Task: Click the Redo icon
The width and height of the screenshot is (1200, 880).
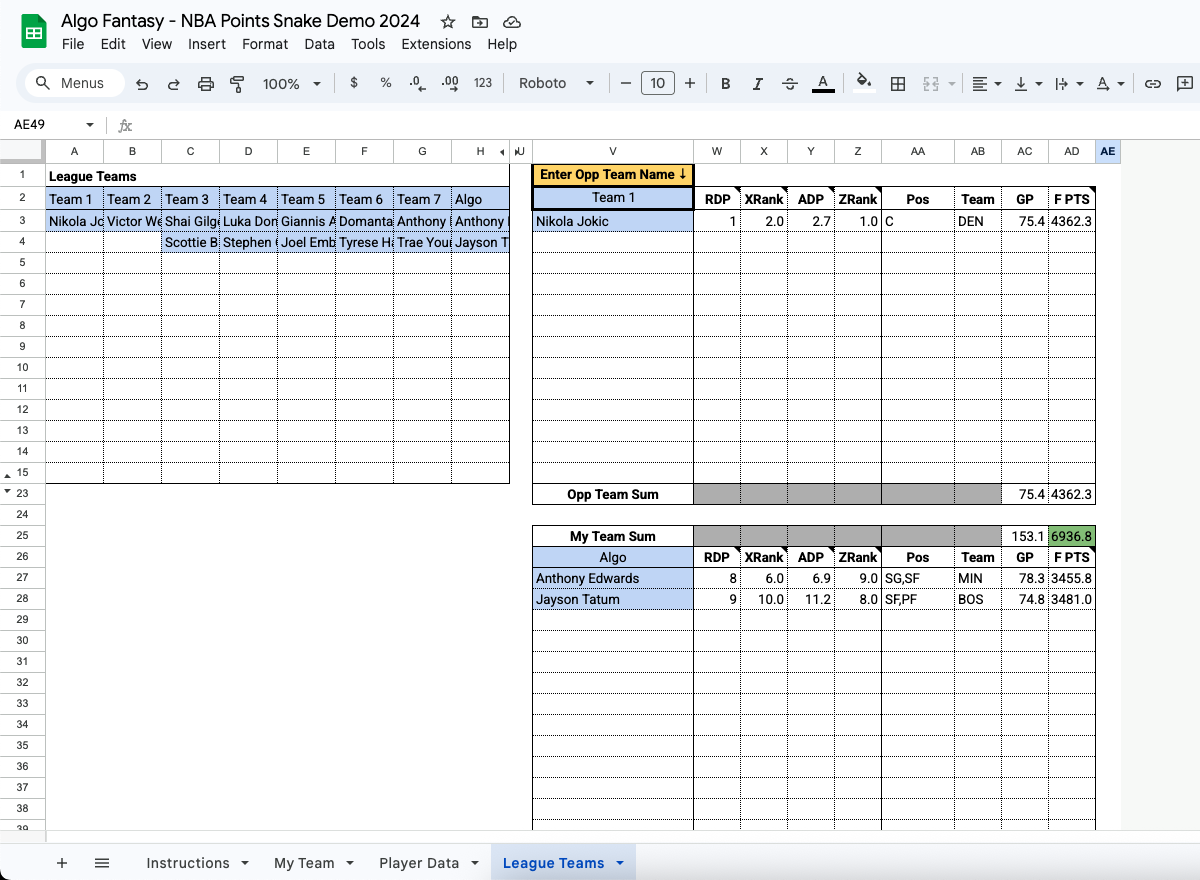Action: pos(174,84)
